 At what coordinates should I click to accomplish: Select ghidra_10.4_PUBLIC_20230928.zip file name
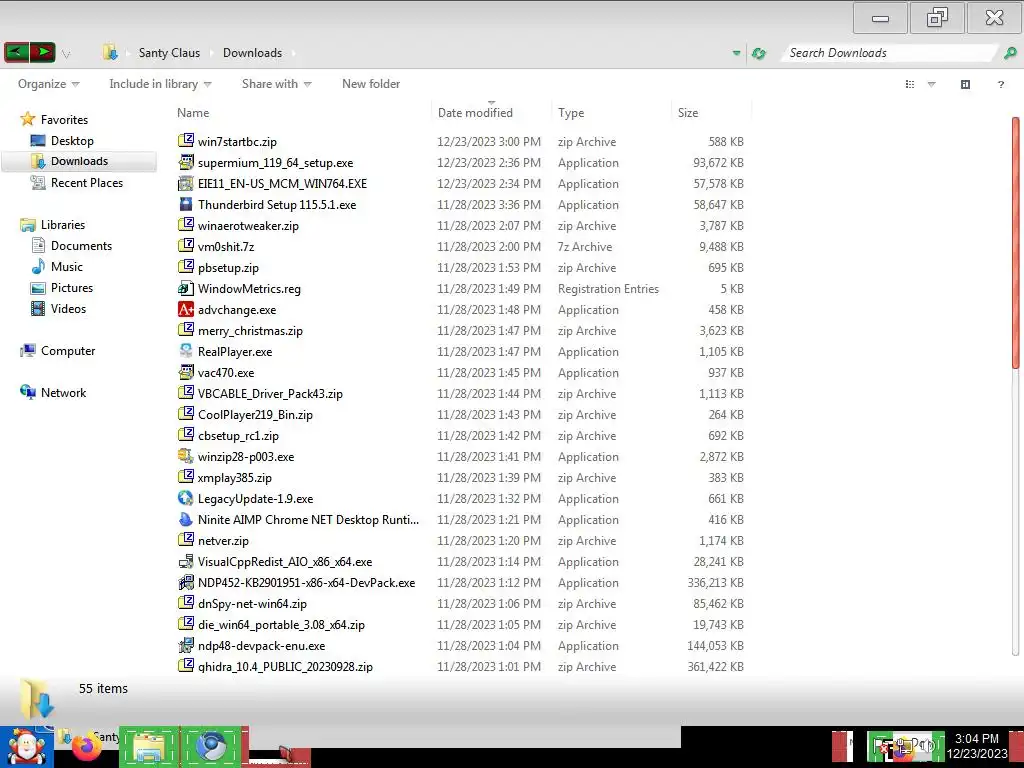[285, 667]
